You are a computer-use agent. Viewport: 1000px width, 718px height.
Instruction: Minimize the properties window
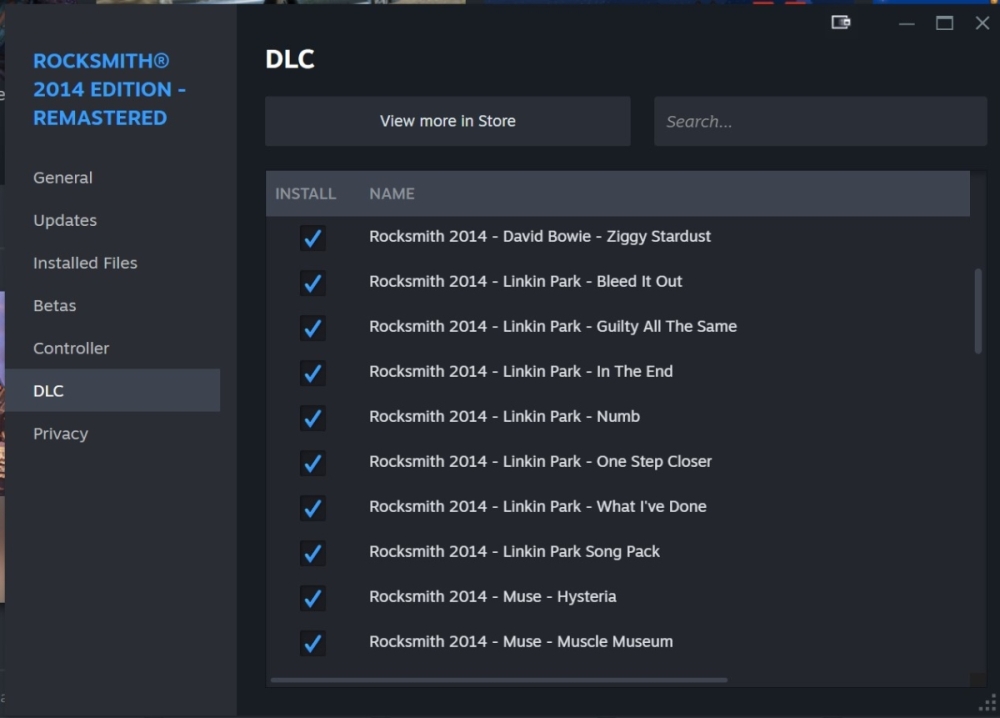907,23
